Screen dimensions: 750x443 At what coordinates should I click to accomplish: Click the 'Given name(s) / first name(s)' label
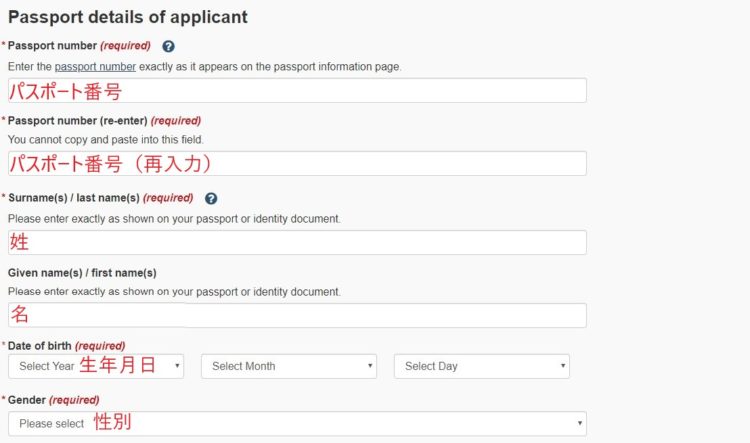point(82,272)
